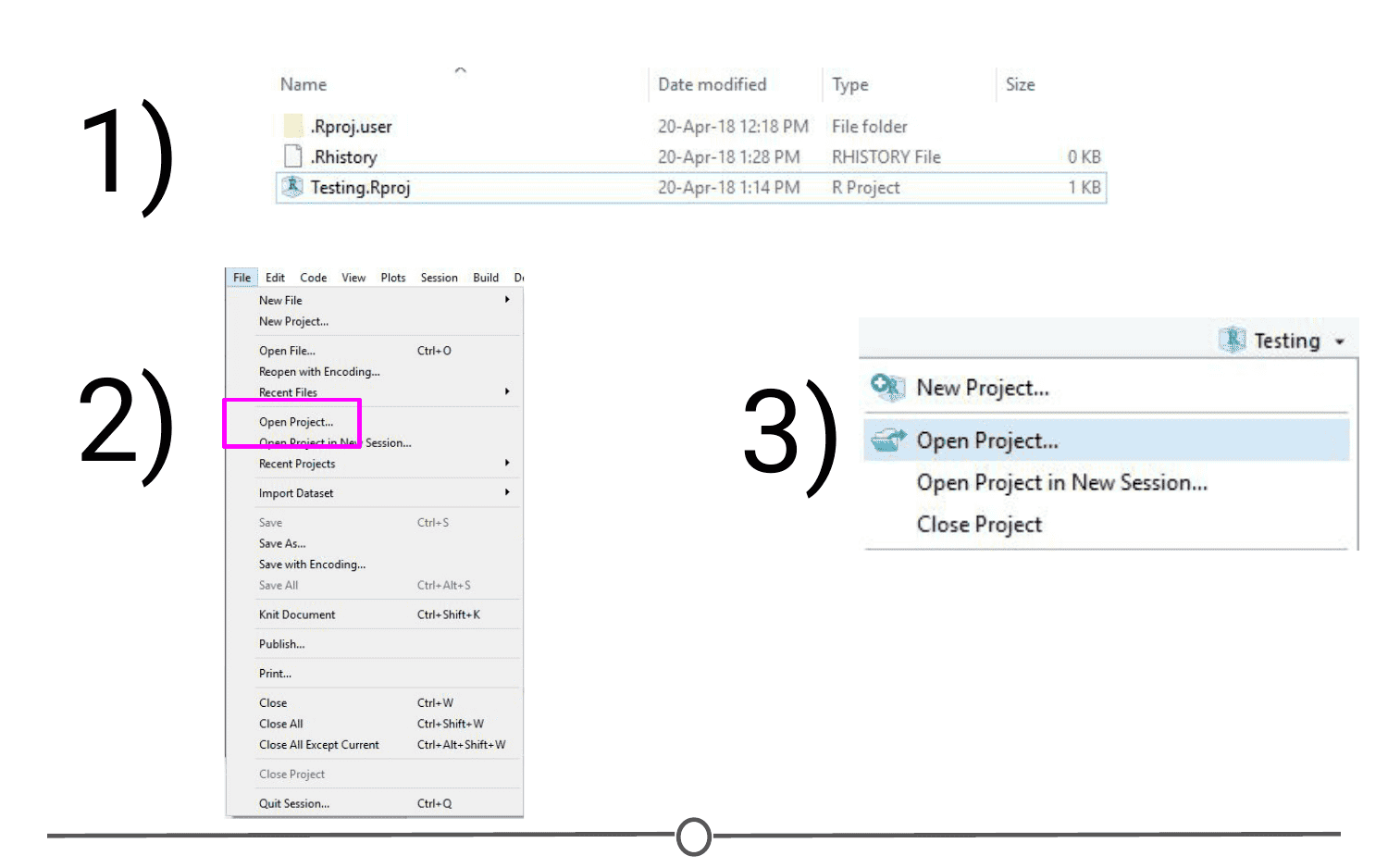Expand the New File submenu arrow
The image size is (1388, 868).
(507, 300)
